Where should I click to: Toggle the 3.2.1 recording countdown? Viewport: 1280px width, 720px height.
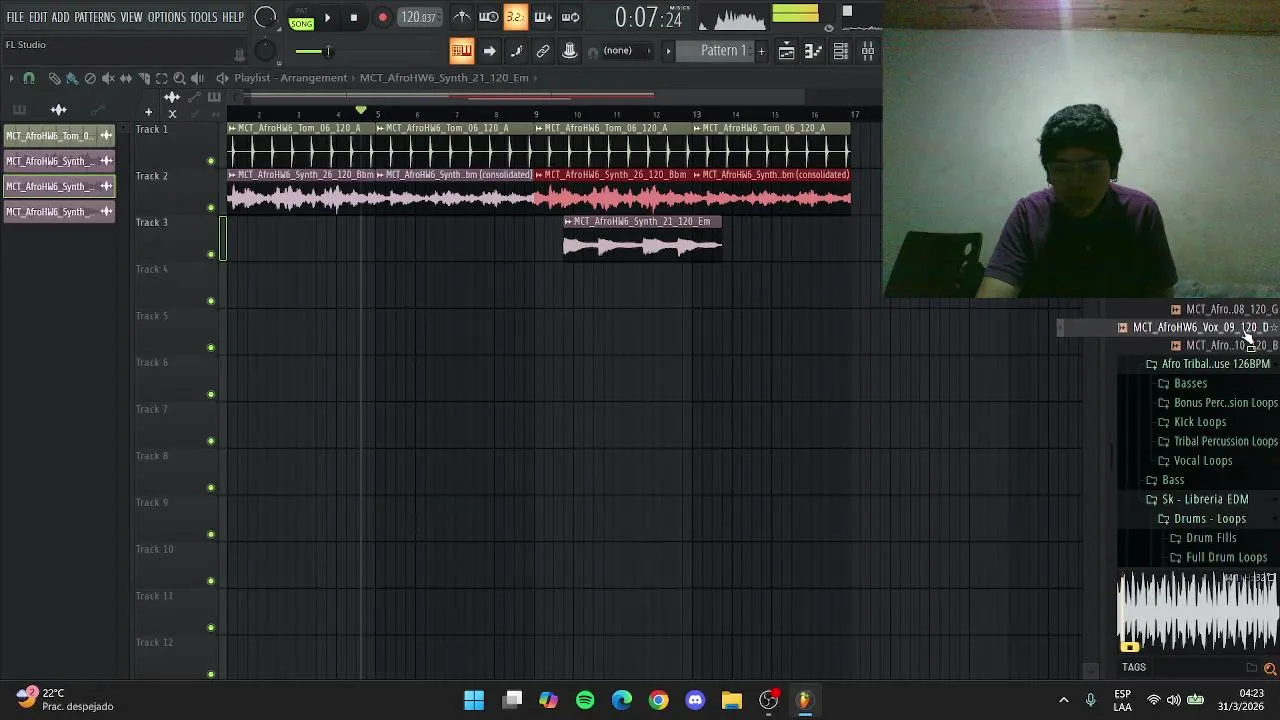[x=515, y=17]
